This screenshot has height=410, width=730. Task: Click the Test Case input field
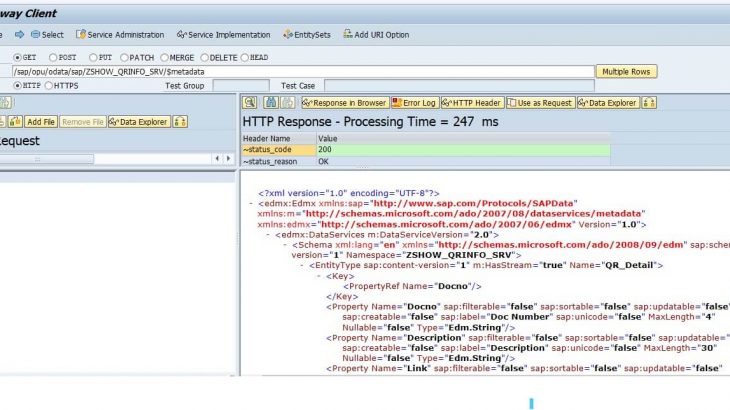click(459, 86)
